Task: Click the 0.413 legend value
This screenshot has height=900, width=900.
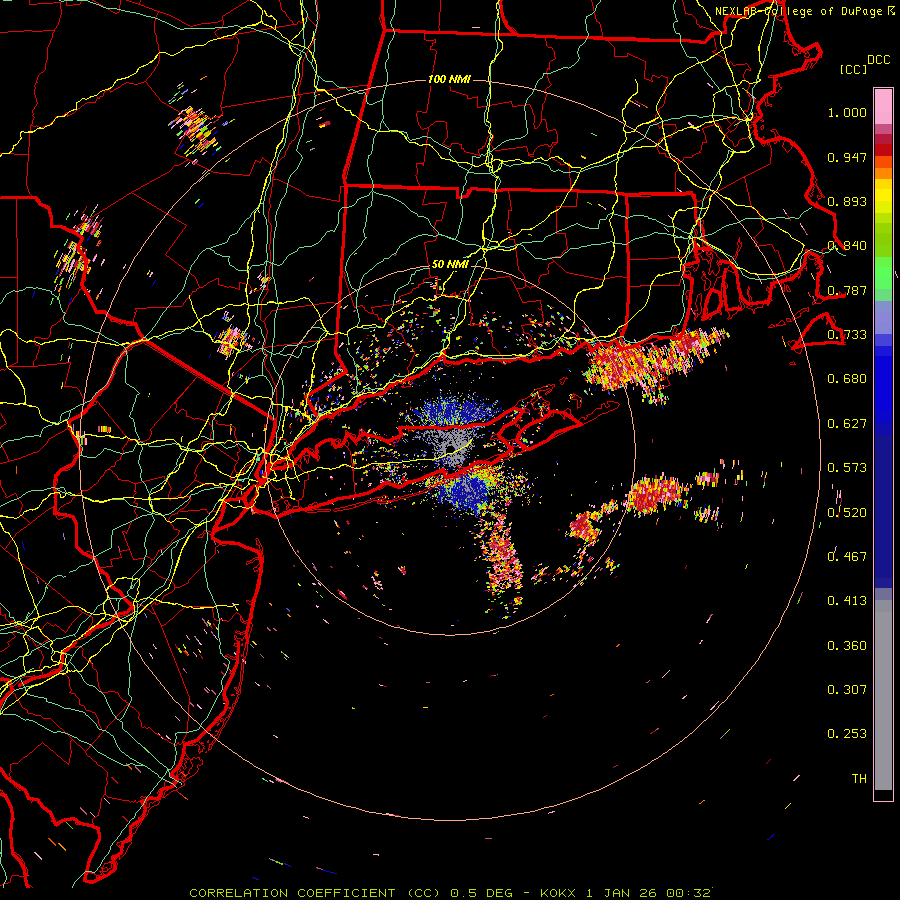Action: coord(847,601)
